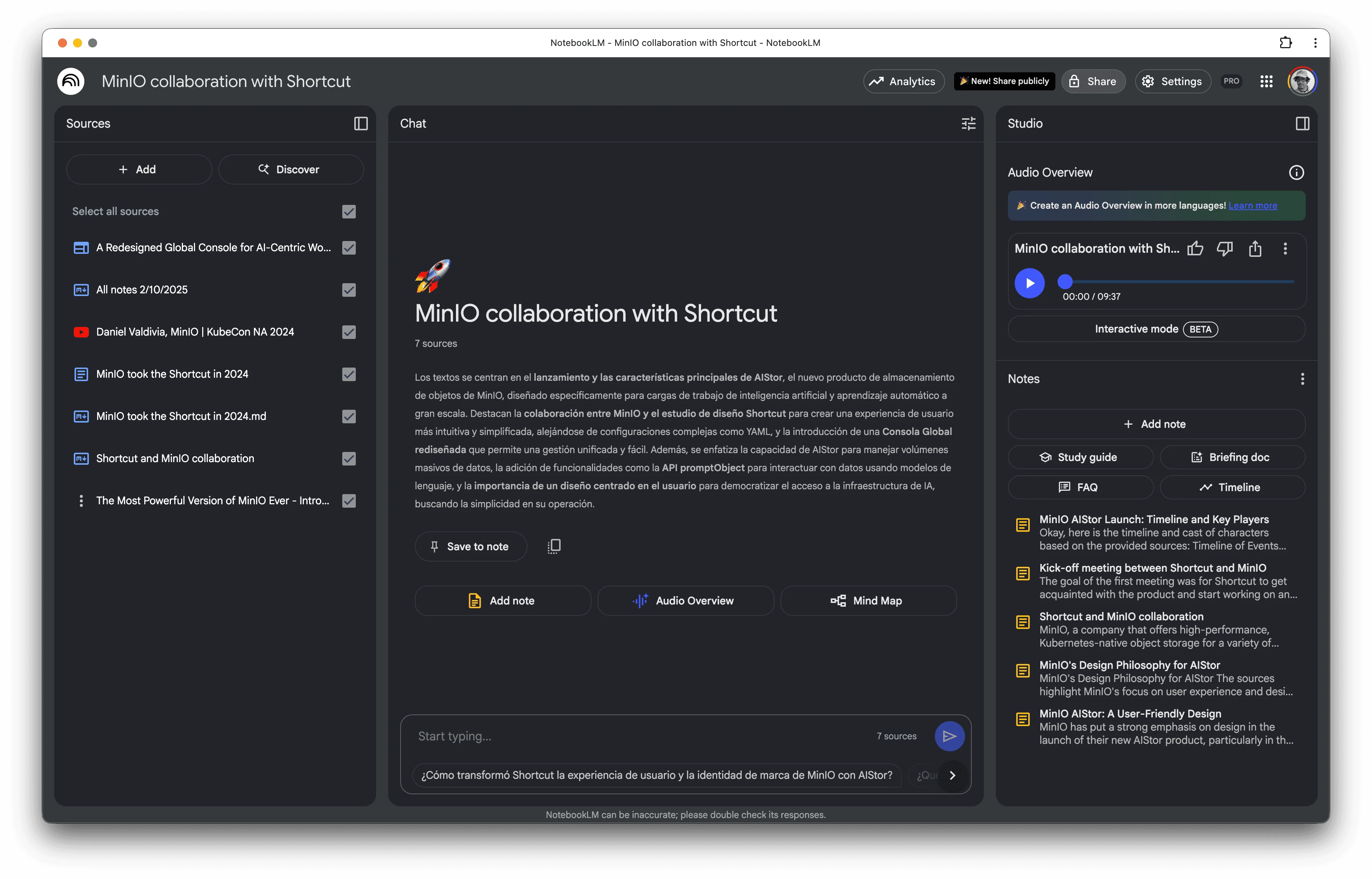Uncheck Daniel Valdivia KubeCon source
The image size is (1372, 879).
[349, 332]
